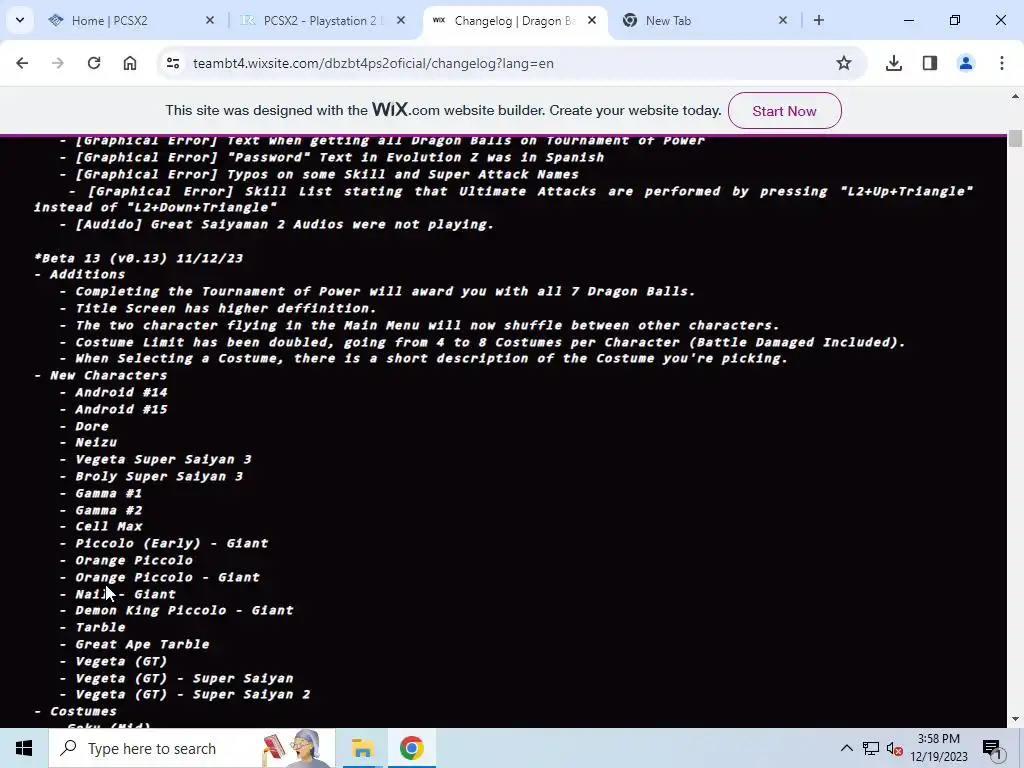Open the Chrome profile avatar
The image size is (1024, 768).
tap(966, 63)
